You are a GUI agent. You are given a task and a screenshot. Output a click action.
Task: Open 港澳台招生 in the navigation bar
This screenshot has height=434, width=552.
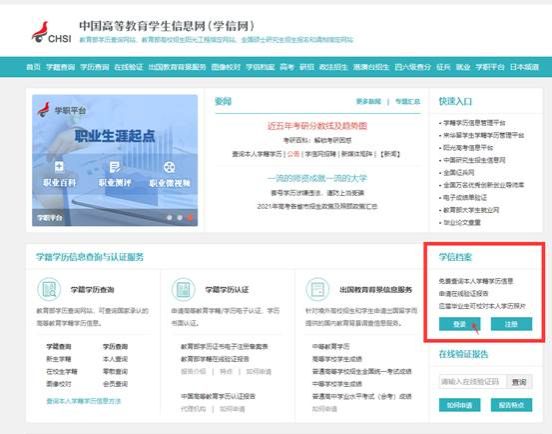pos(371,67)
